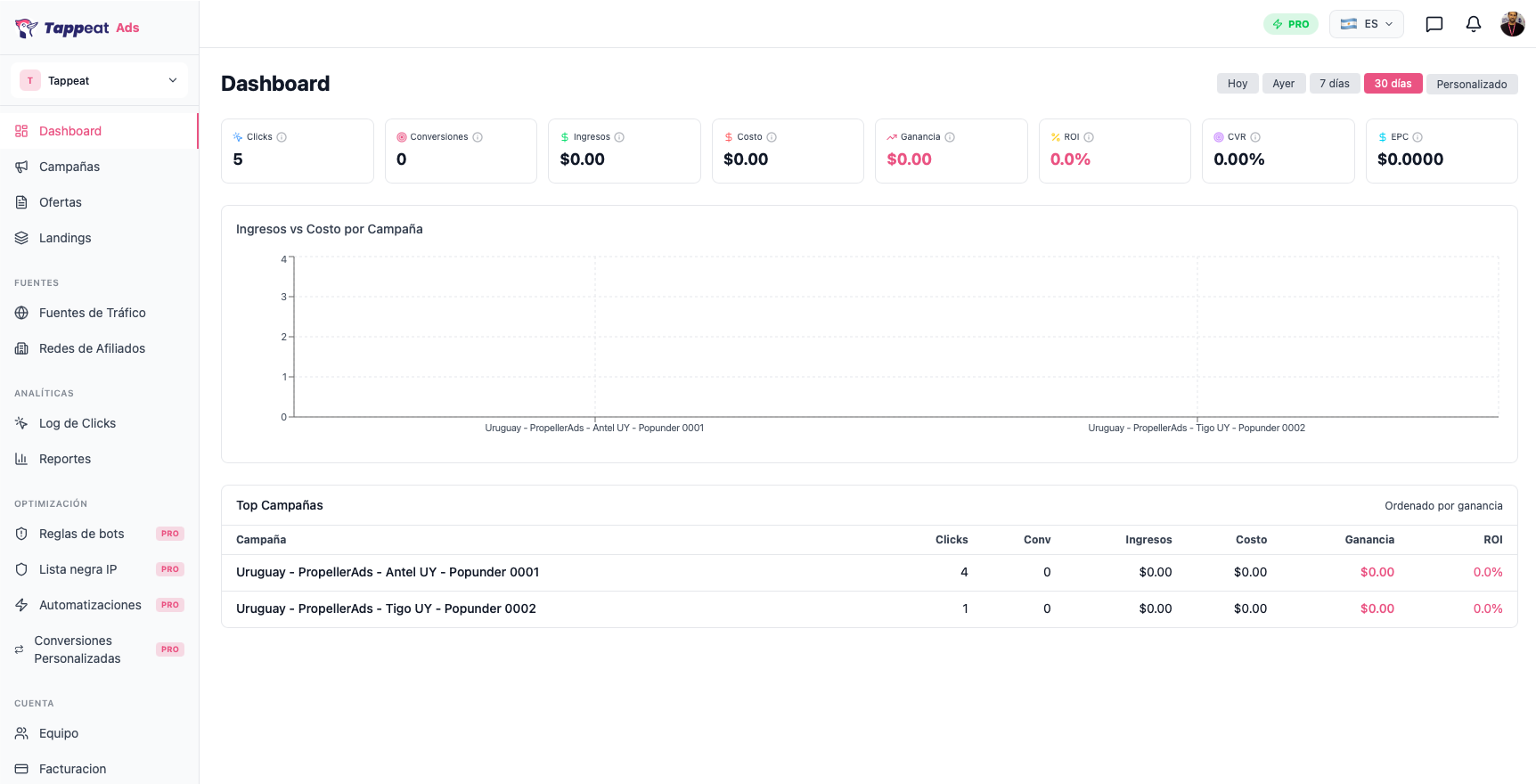Click the Redes de Afiliados building icon
The image size is (1536, 784).
[21, 348]
